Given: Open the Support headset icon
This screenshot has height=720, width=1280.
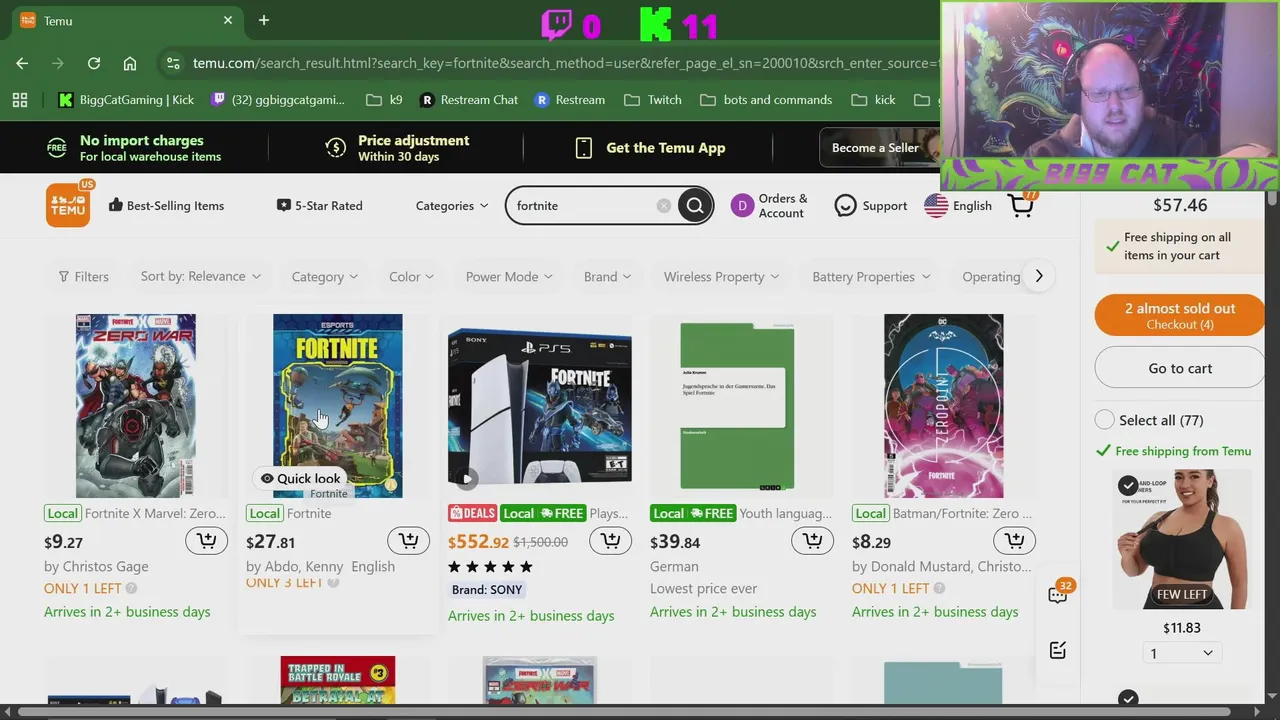Looking at the screenshot, I should (846, 206).
